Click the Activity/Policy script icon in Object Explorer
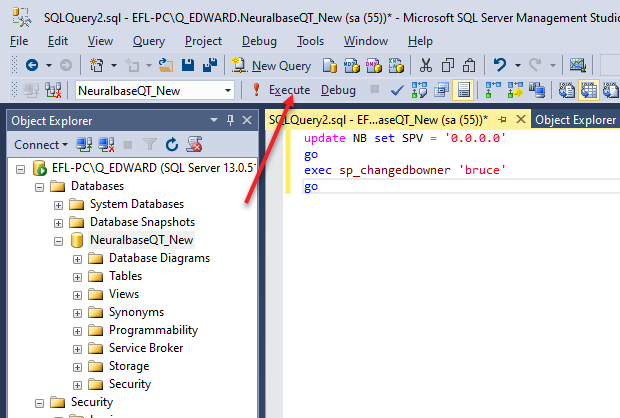Viewport: 620px width, 418px height. [195, 145]
